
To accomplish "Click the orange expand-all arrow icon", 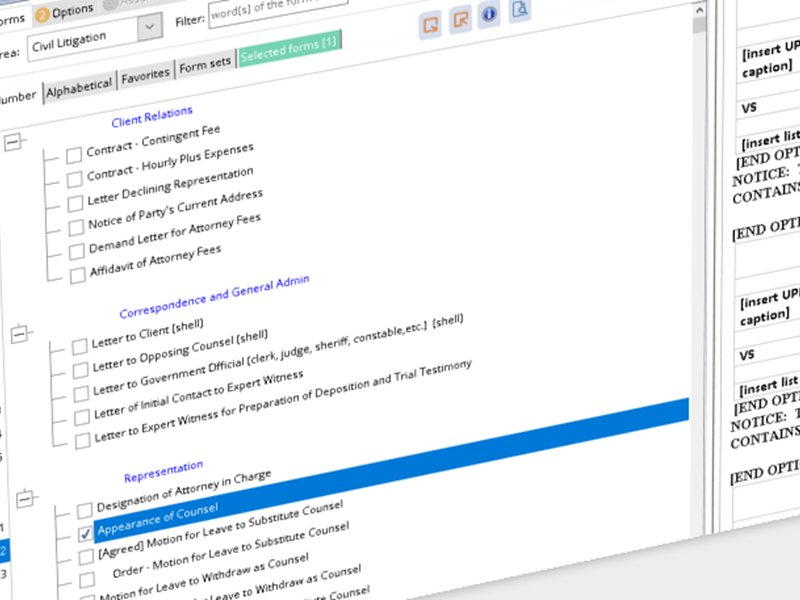I will pyautogui.click(x=430, y=24).
